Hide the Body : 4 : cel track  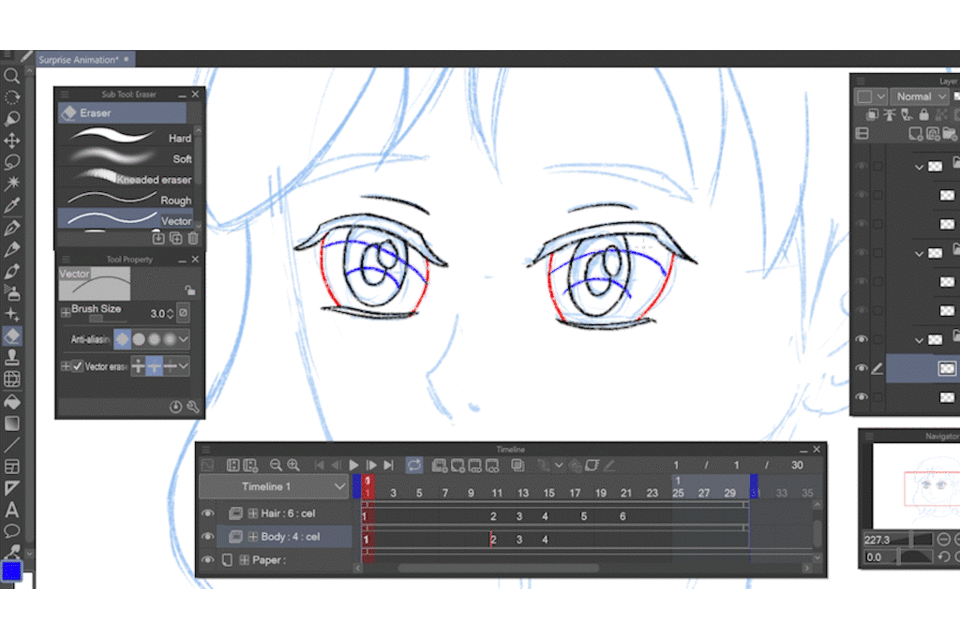point(208,537)
